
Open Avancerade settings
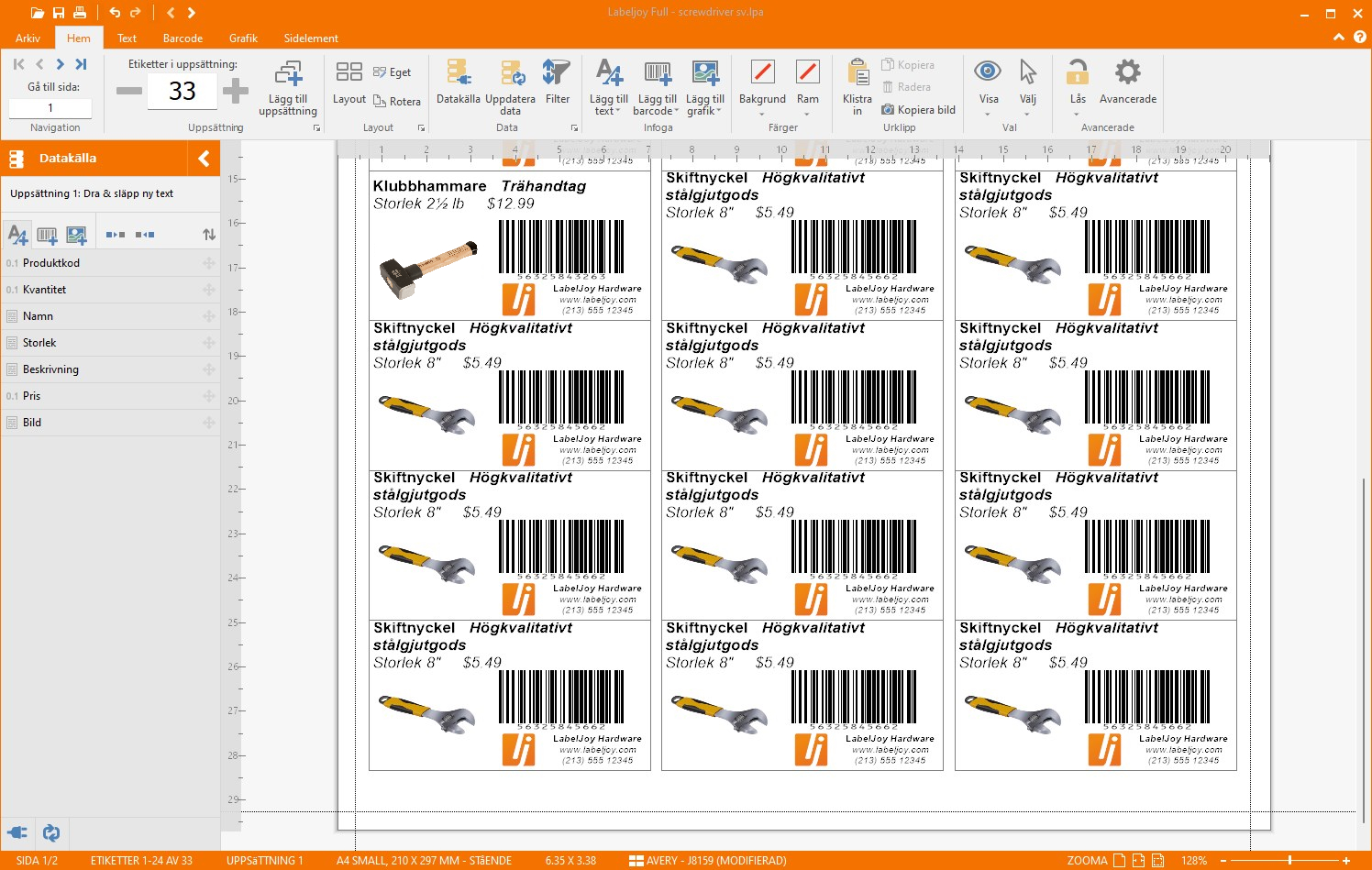(1127, 83)
